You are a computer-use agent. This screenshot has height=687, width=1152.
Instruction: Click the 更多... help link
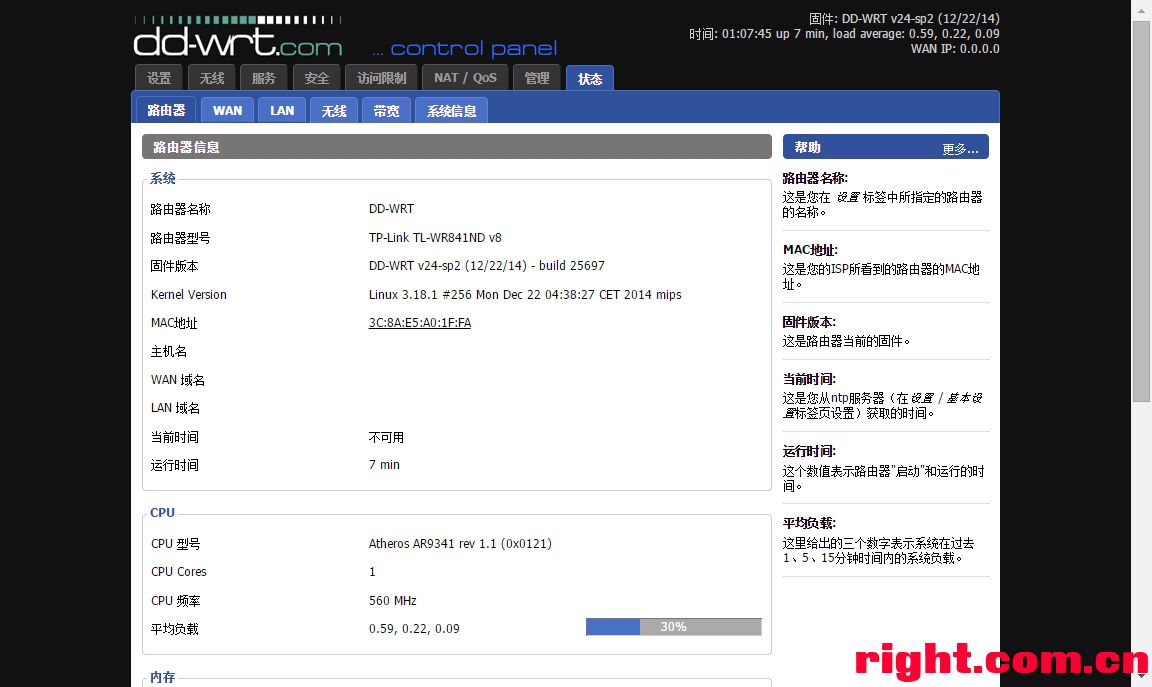point(960,149)
